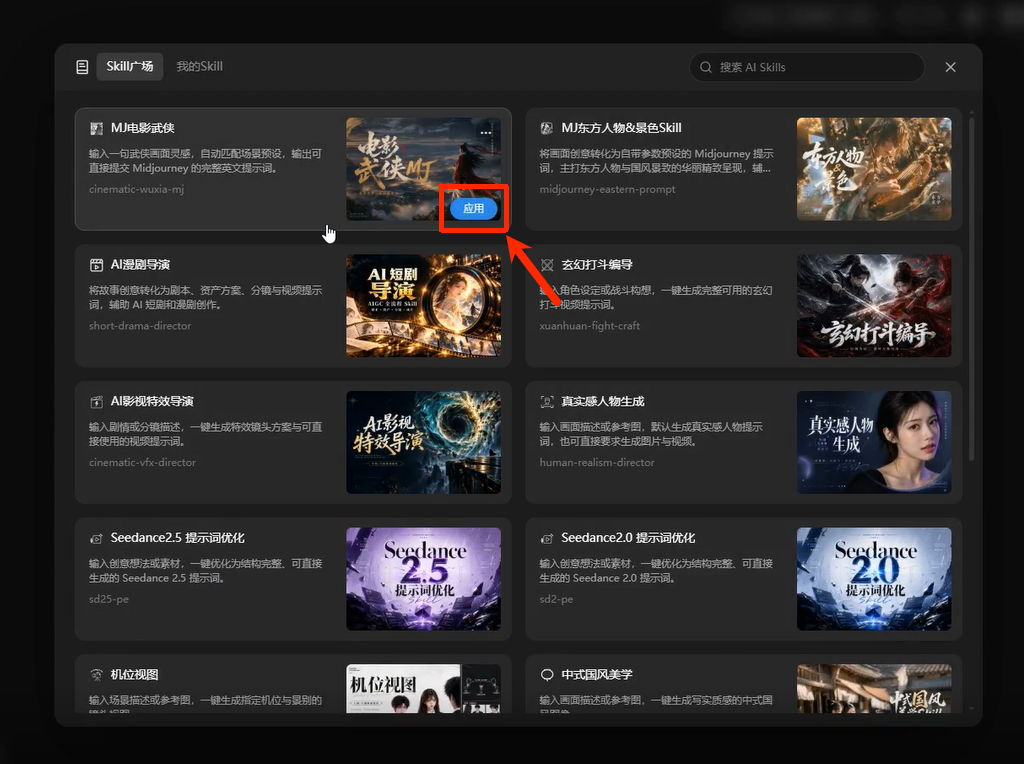Apply the MJ电影武侠 skill via 应用 button

click(x=473, y=208)
